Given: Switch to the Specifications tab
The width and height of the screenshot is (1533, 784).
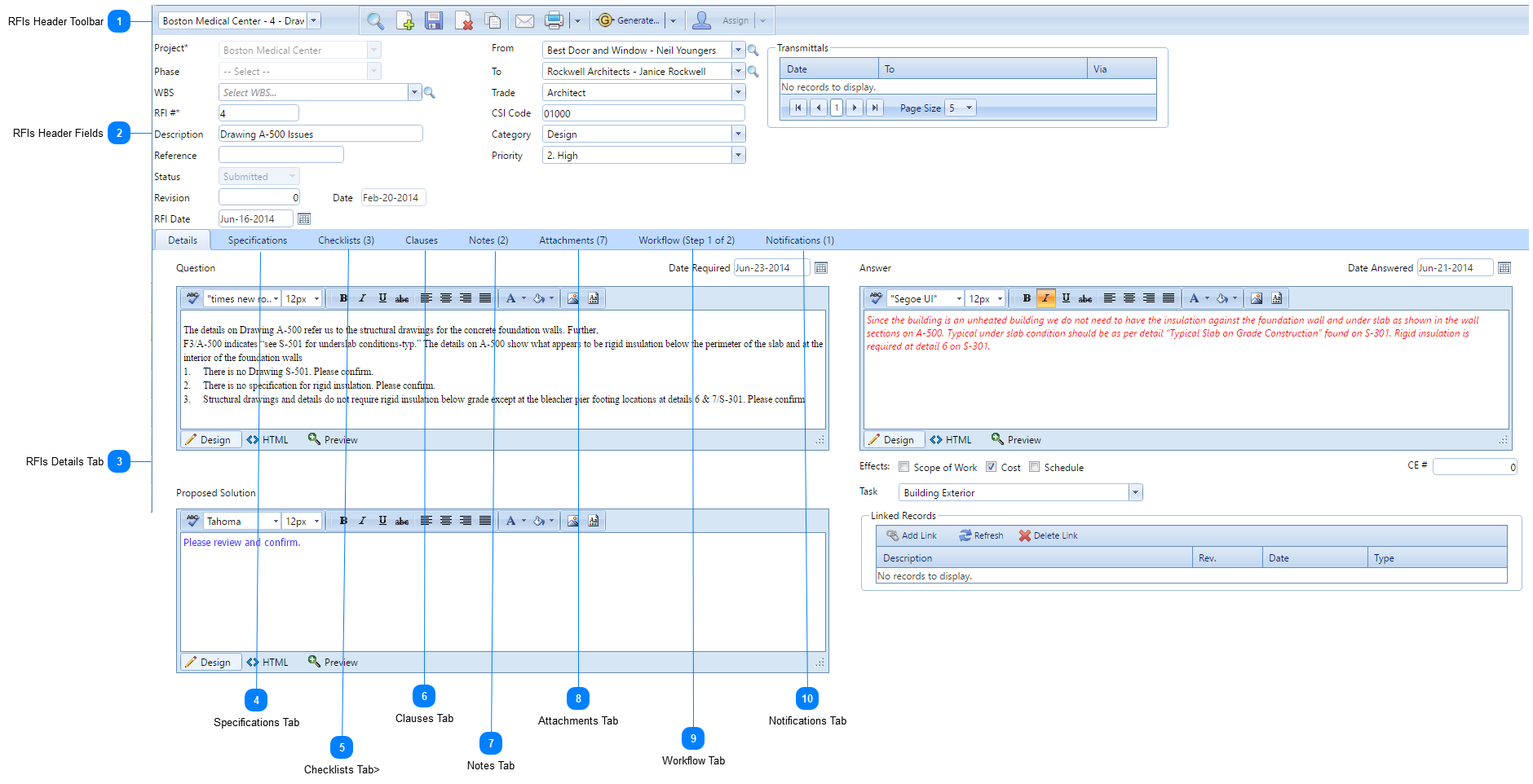Looking at the screenshot, I should pos(258,240).
